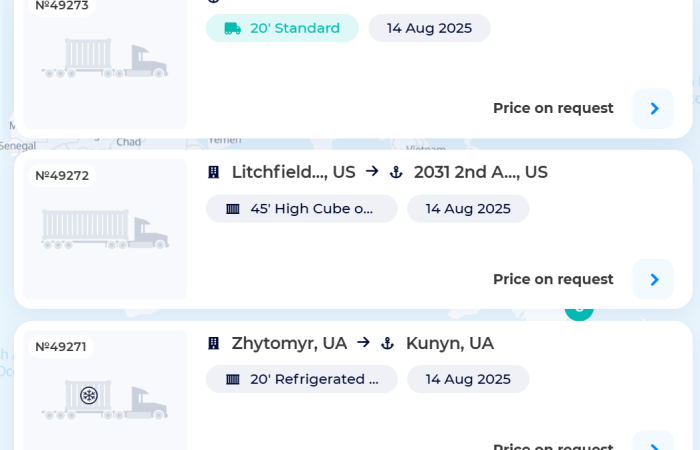Select the 45' High Cube tag
This screenshot has height=450, width=700.
[302, 208]
